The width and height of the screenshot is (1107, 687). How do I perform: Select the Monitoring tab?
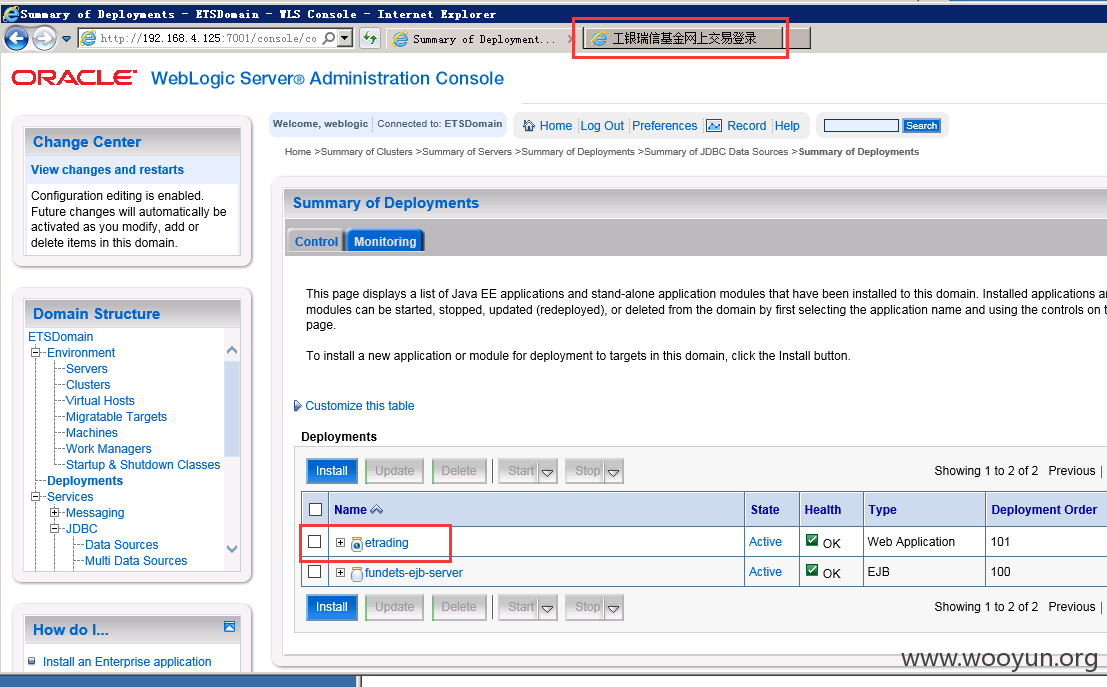pyautogui.click(x=385, y=241)
